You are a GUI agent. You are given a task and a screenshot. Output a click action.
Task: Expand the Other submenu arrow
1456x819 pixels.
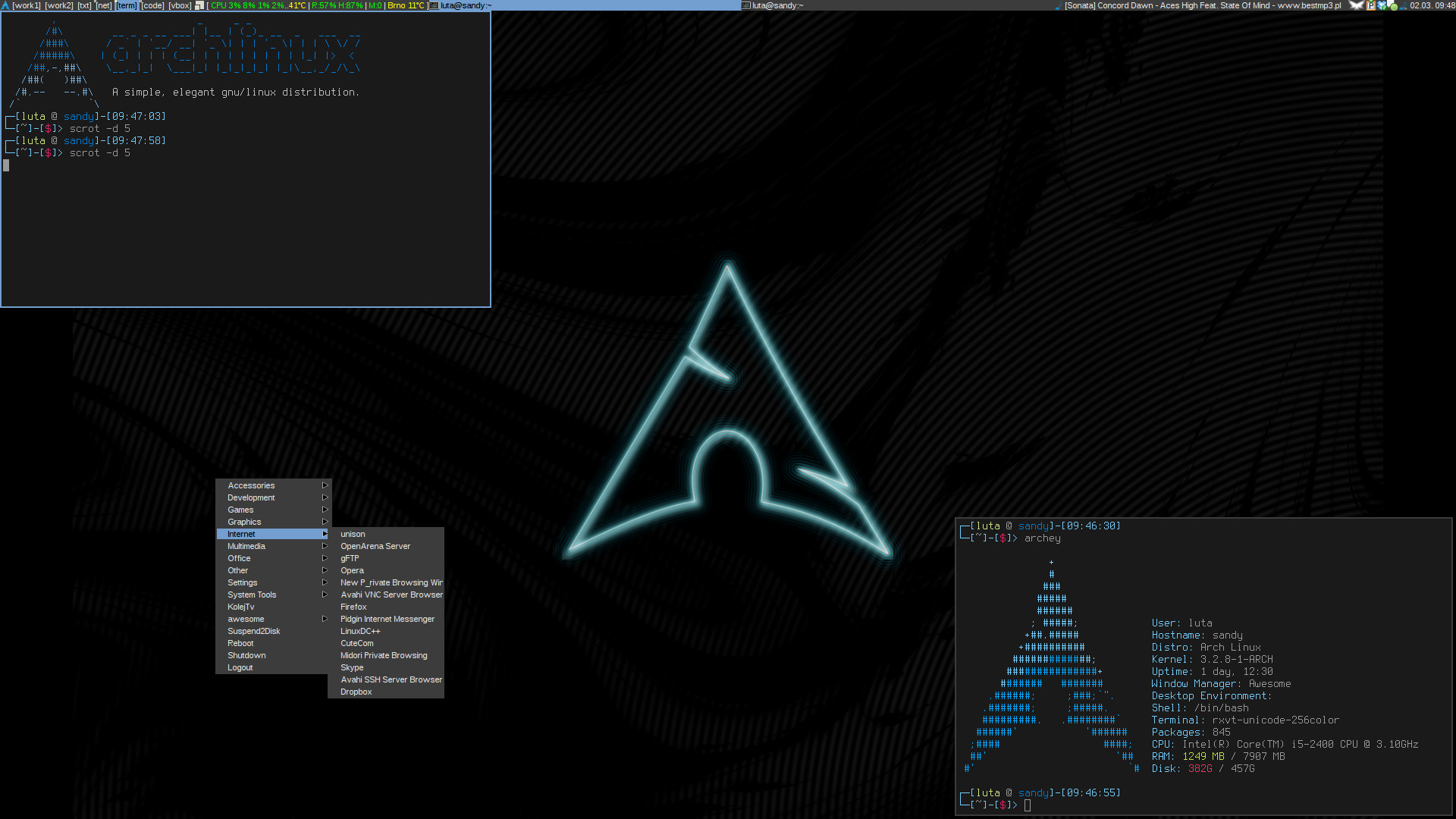point(325,570)
